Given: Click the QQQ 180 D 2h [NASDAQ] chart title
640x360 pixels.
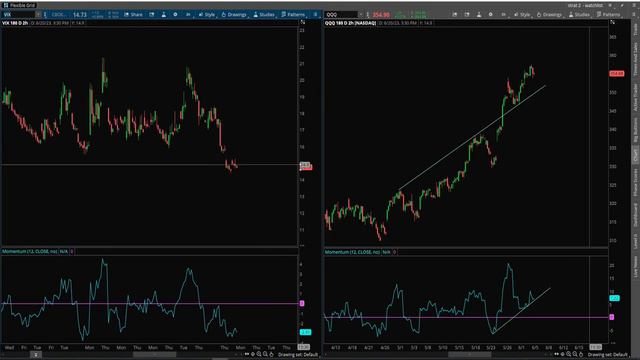Looking at the screenshot, I should click(x=350, y=23).
